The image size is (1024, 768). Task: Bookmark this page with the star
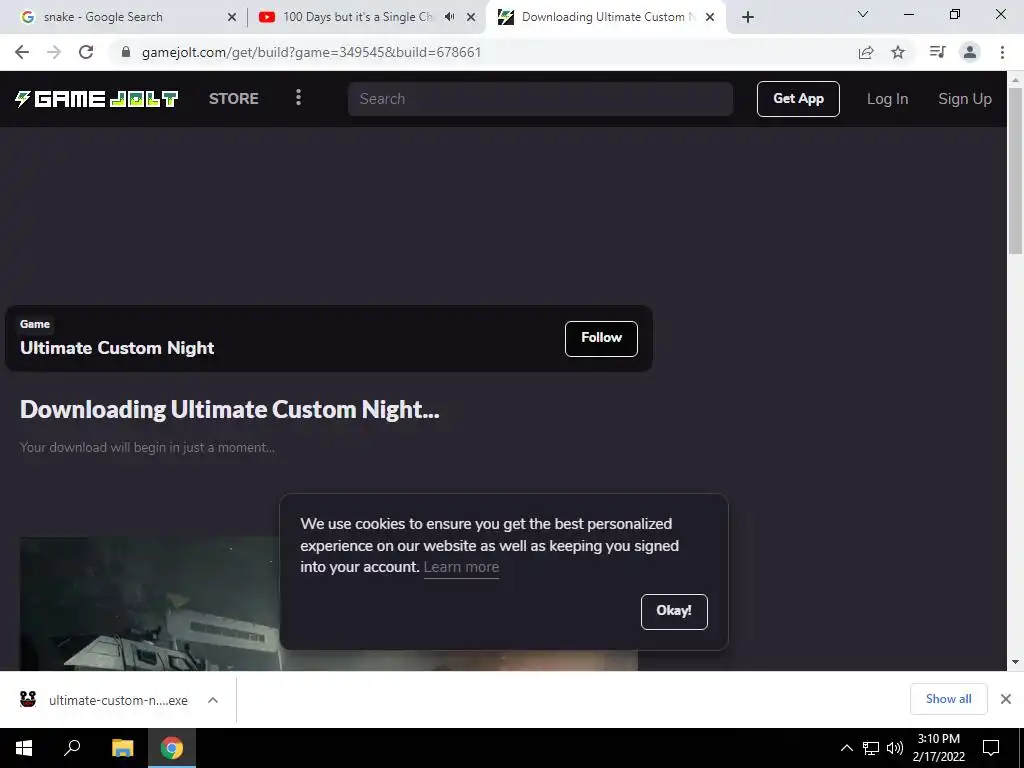click(x=898, y=52)
